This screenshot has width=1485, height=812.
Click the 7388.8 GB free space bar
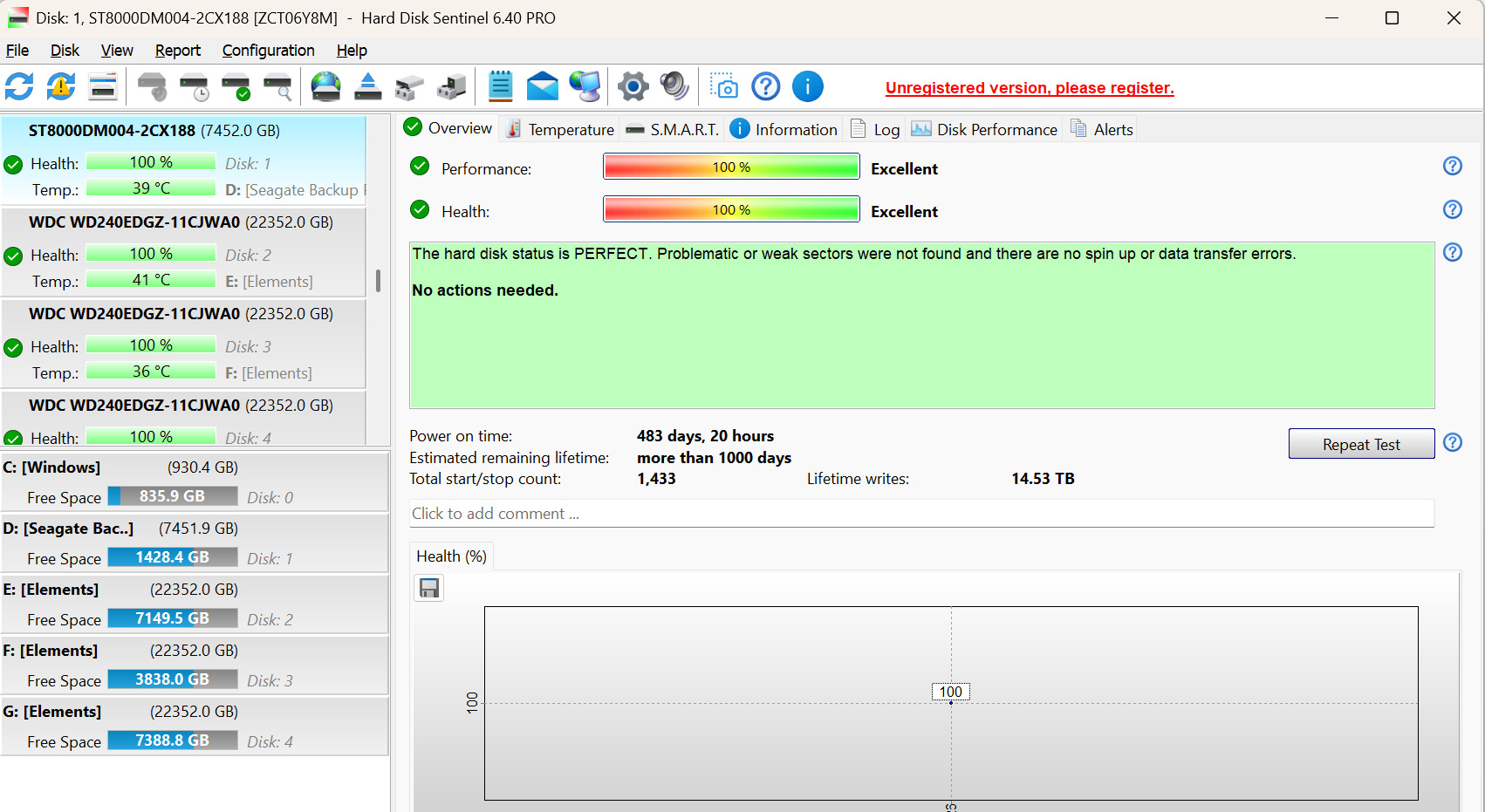click(173, 740)
